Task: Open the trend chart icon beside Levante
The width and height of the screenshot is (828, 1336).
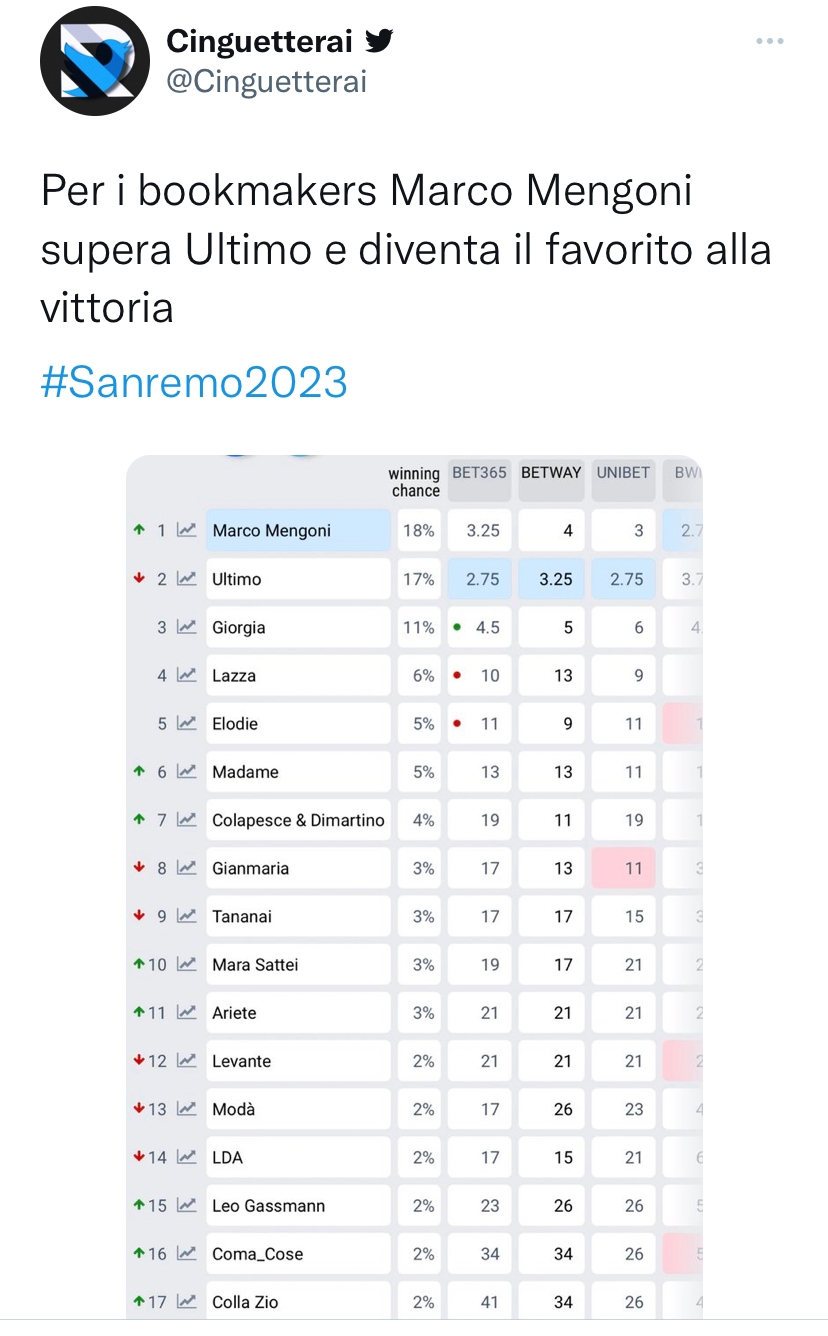Action: click(x=186, y=1061)
